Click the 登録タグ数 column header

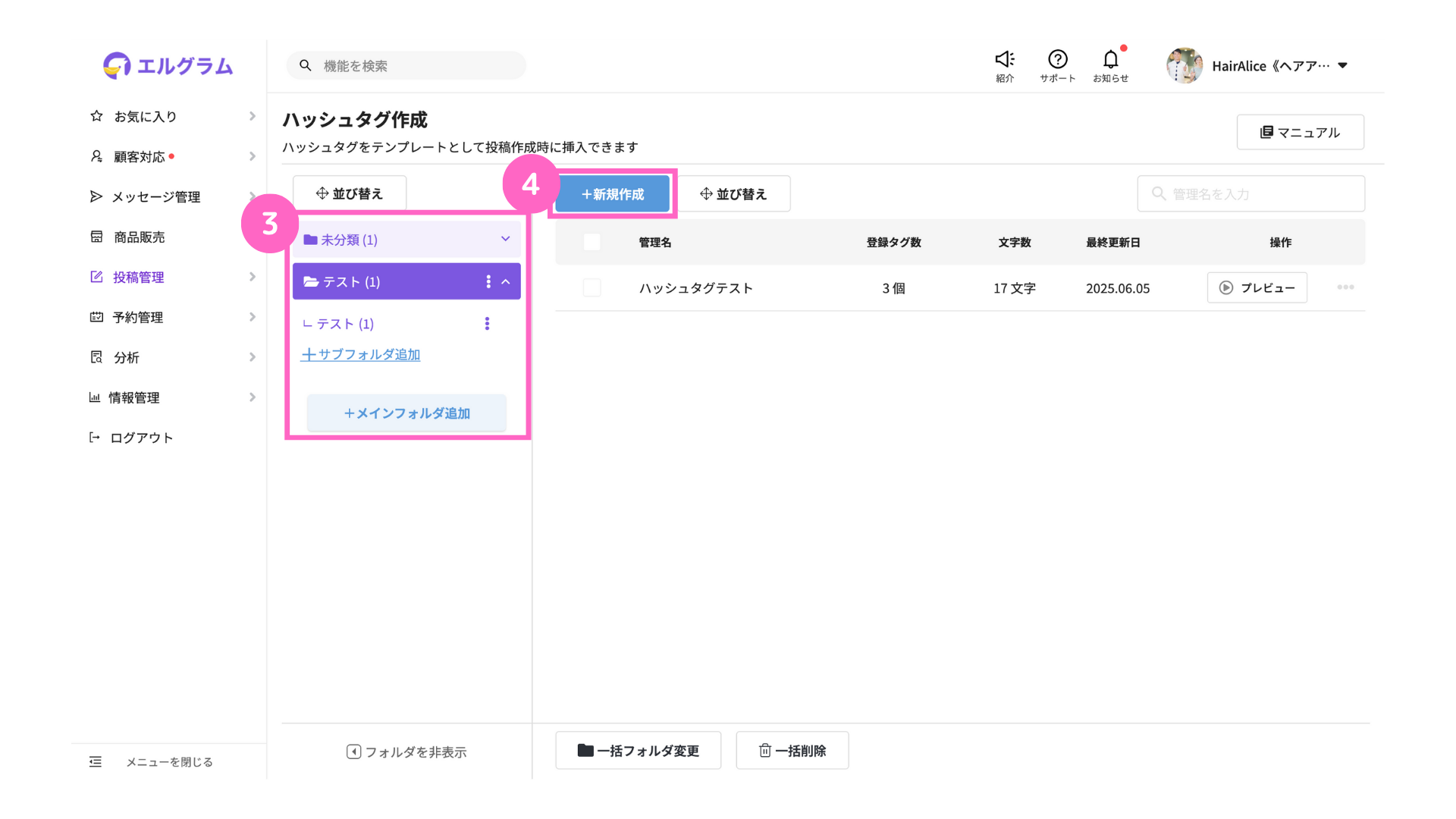click(x=894, y=242)
